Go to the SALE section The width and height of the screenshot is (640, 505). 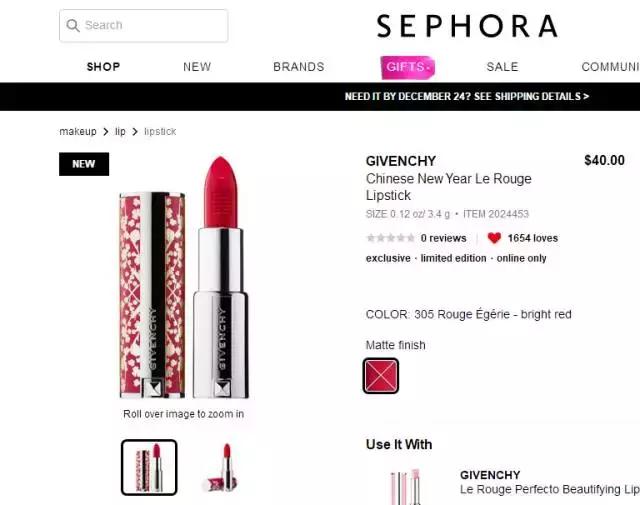click(502, 67)
